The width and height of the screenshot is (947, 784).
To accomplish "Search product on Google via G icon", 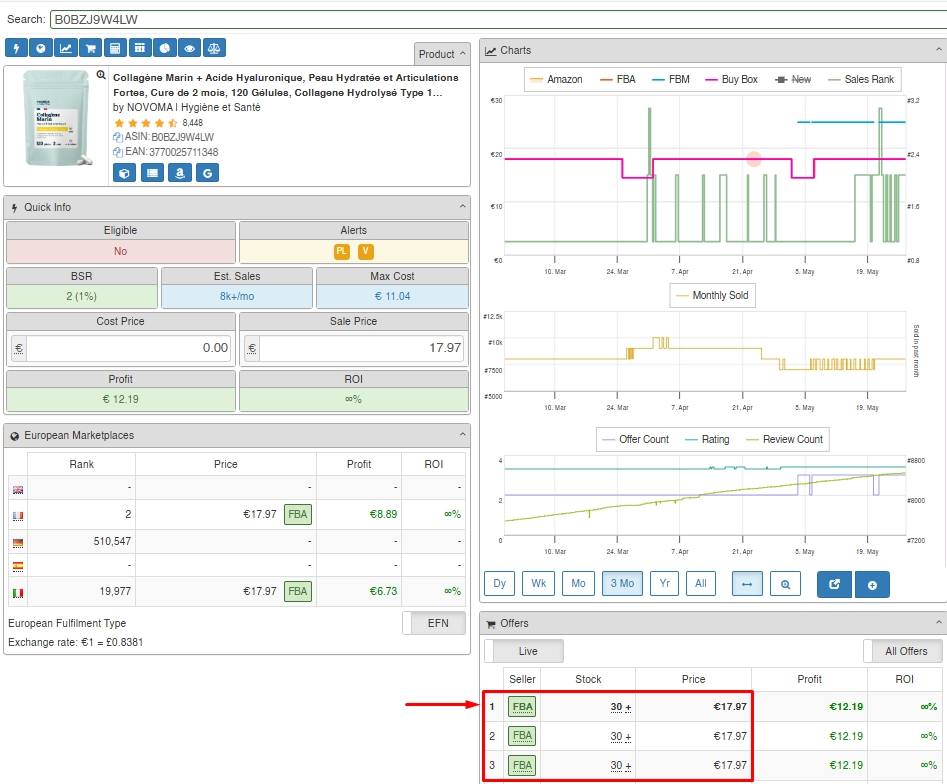I will pyautogui.click(x=207, y=173).
